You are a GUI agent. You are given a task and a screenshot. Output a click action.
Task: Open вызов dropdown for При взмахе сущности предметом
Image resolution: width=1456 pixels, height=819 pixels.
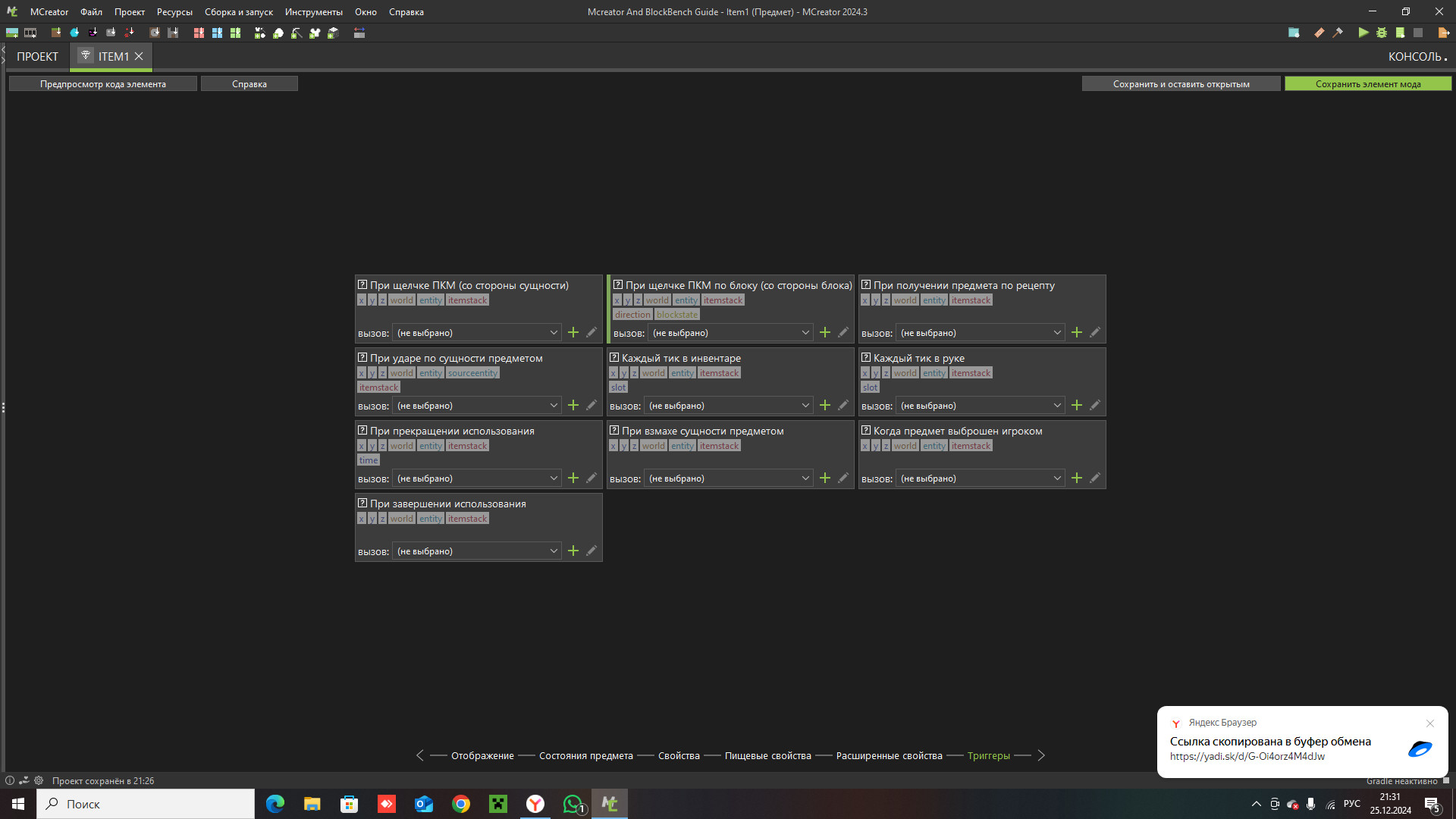(x=728, y=479)
